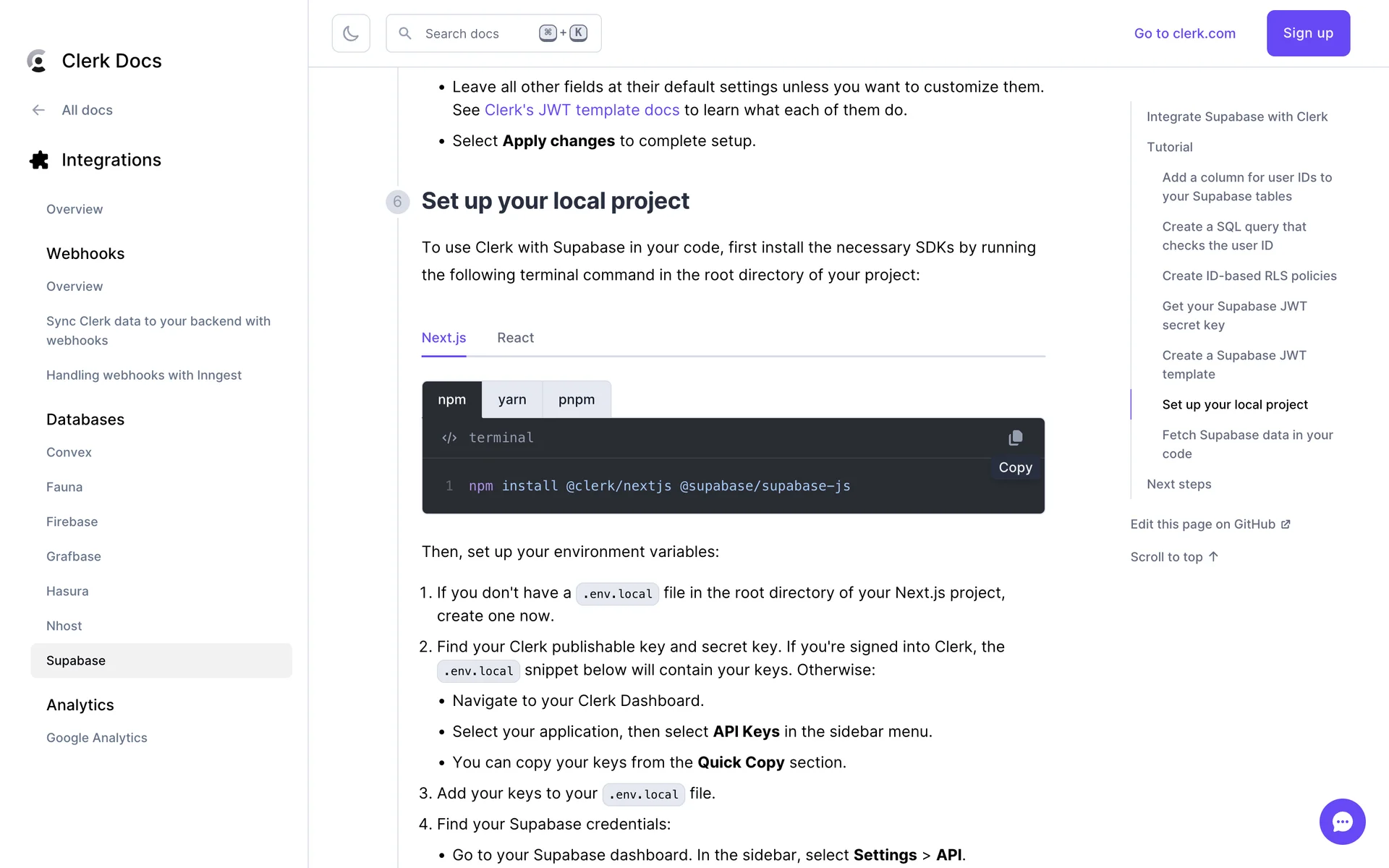
Task: Click the search magnifier icon
Action: click(405, 33)
